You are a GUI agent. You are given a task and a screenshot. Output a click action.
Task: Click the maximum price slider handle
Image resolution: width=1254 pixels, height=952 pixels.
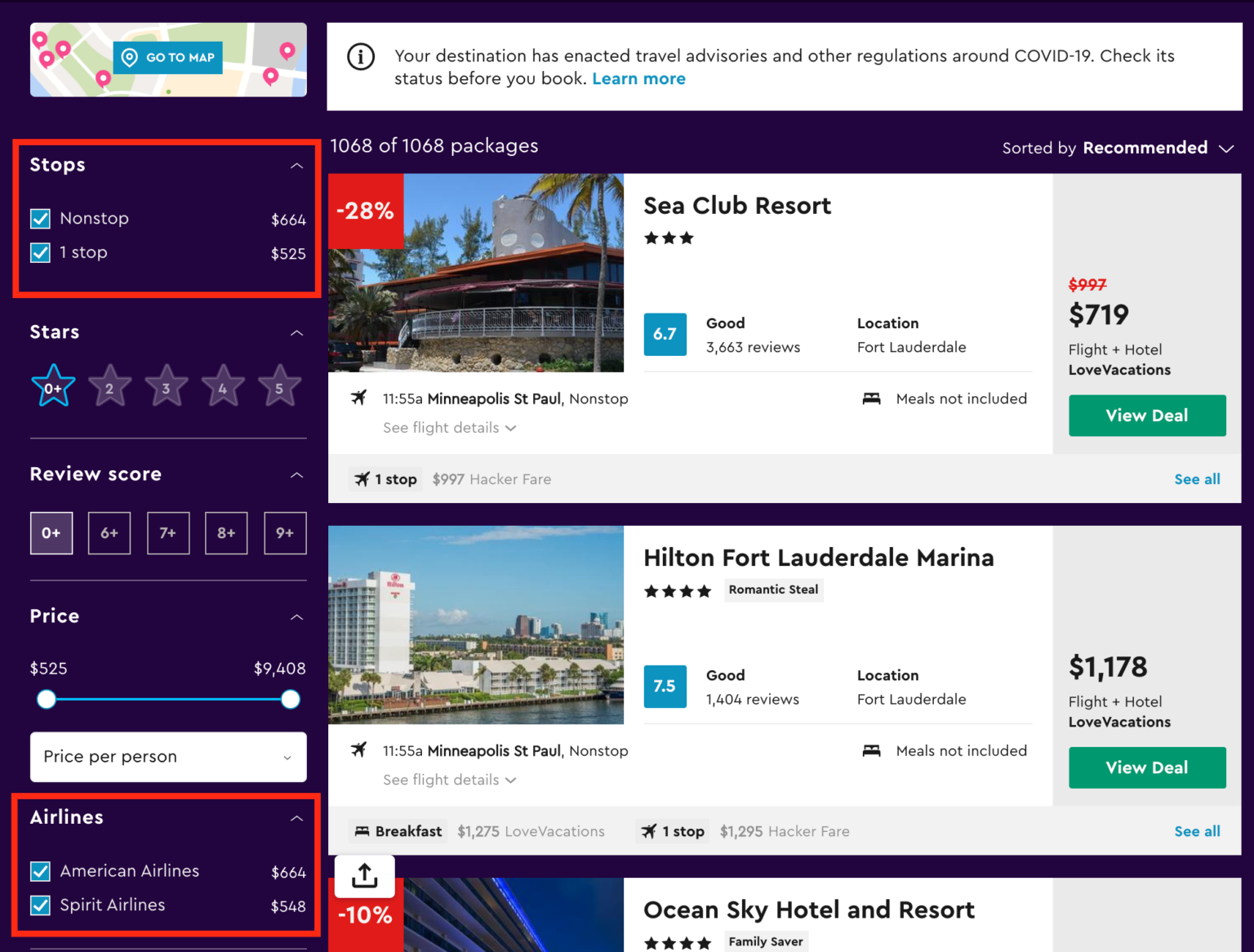[x=291, y=700]
